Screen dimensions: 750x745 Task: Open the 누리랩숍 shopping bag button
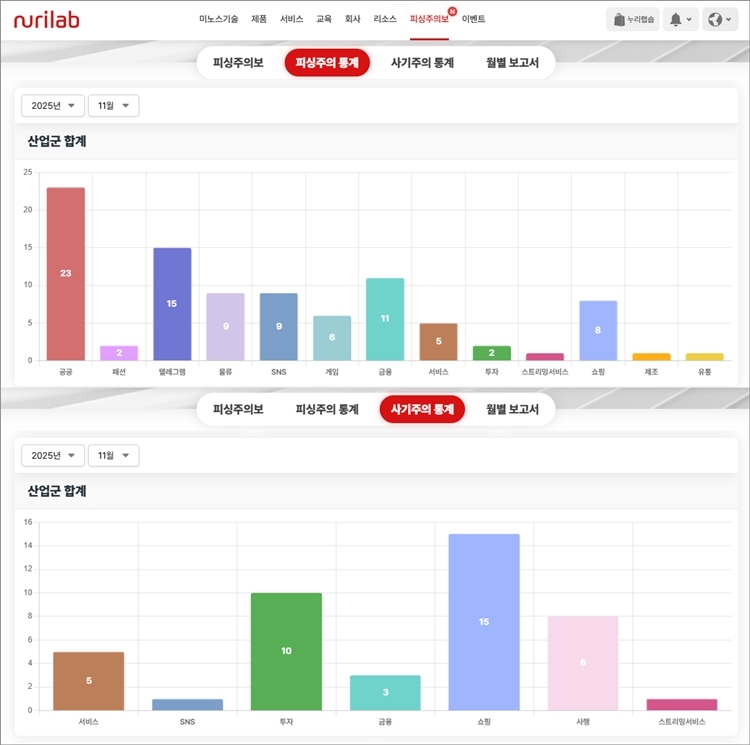point(632,19)
